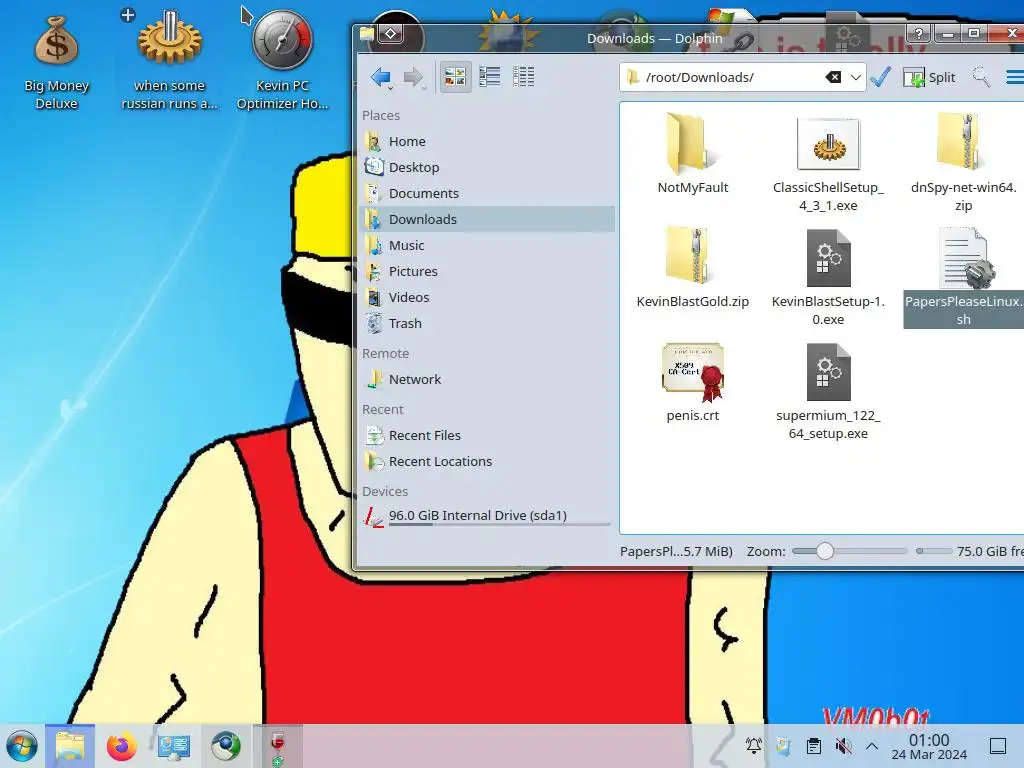Click the small plus overlay on the gear desktop icon
Viewport: 1024px width, 768px height.
[128, 14]
